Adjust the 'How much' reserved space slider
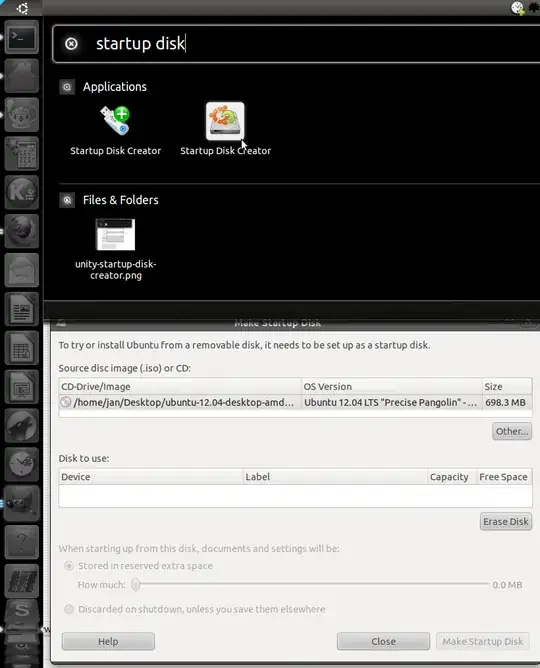This screenshot has width=540, height=668. click(136, 584)
